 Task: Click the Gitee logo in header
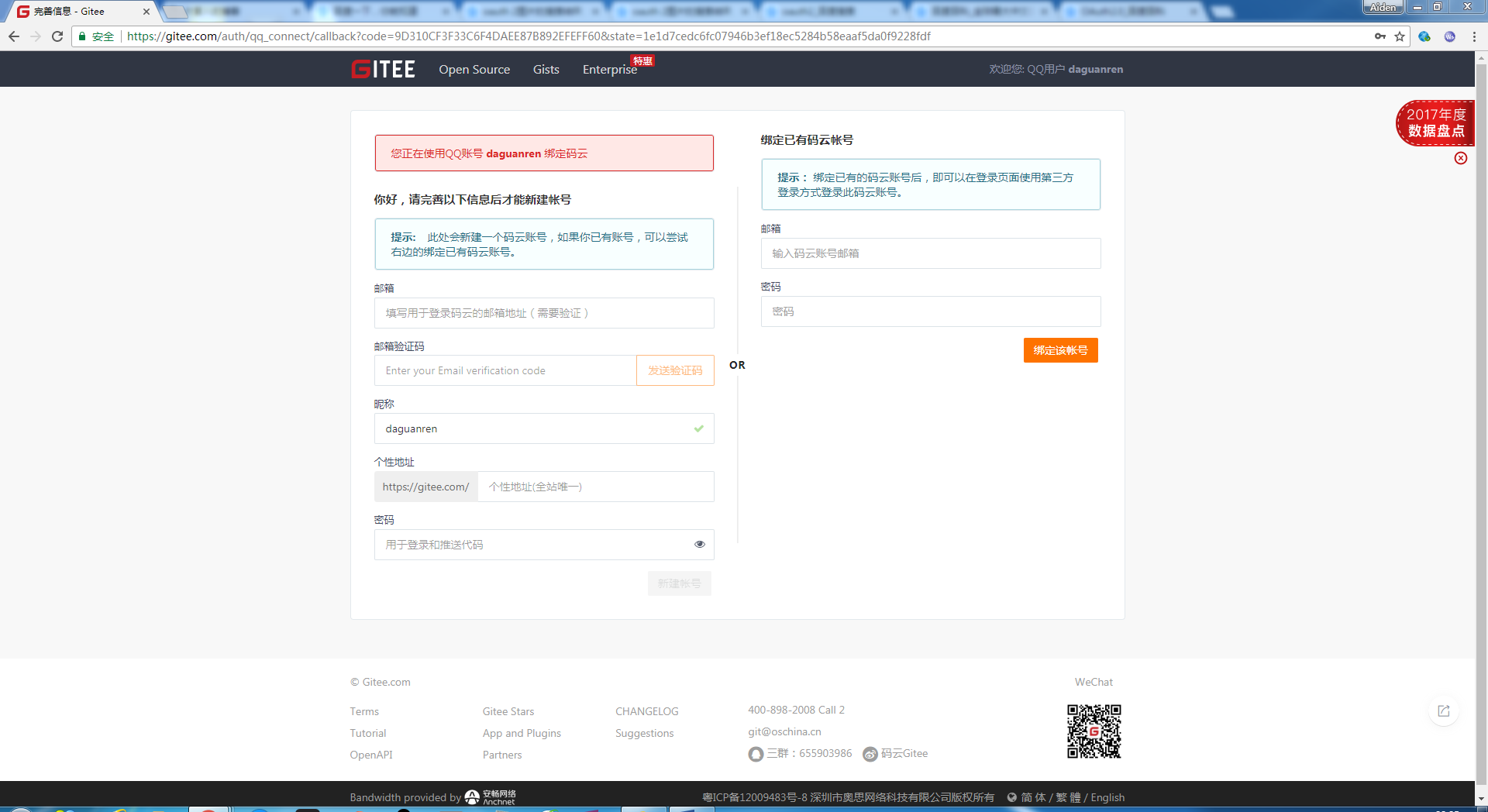(x=383, y=69)
